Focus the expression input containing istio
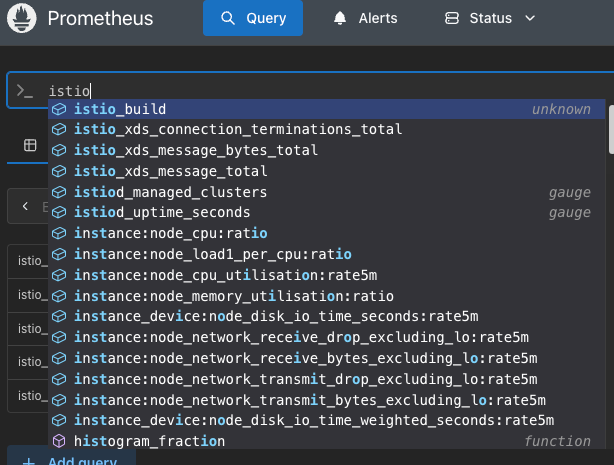Viewport: 614px width, 465px height. point(310,90)
